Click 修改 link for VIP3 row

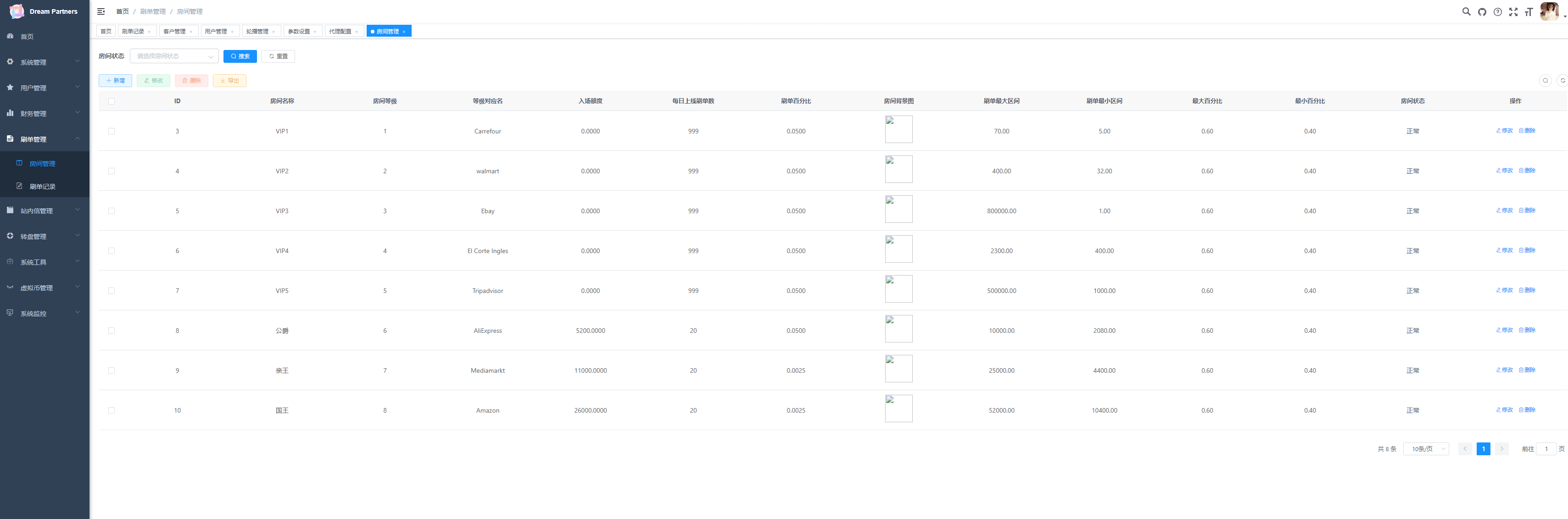pos(1505,210)
